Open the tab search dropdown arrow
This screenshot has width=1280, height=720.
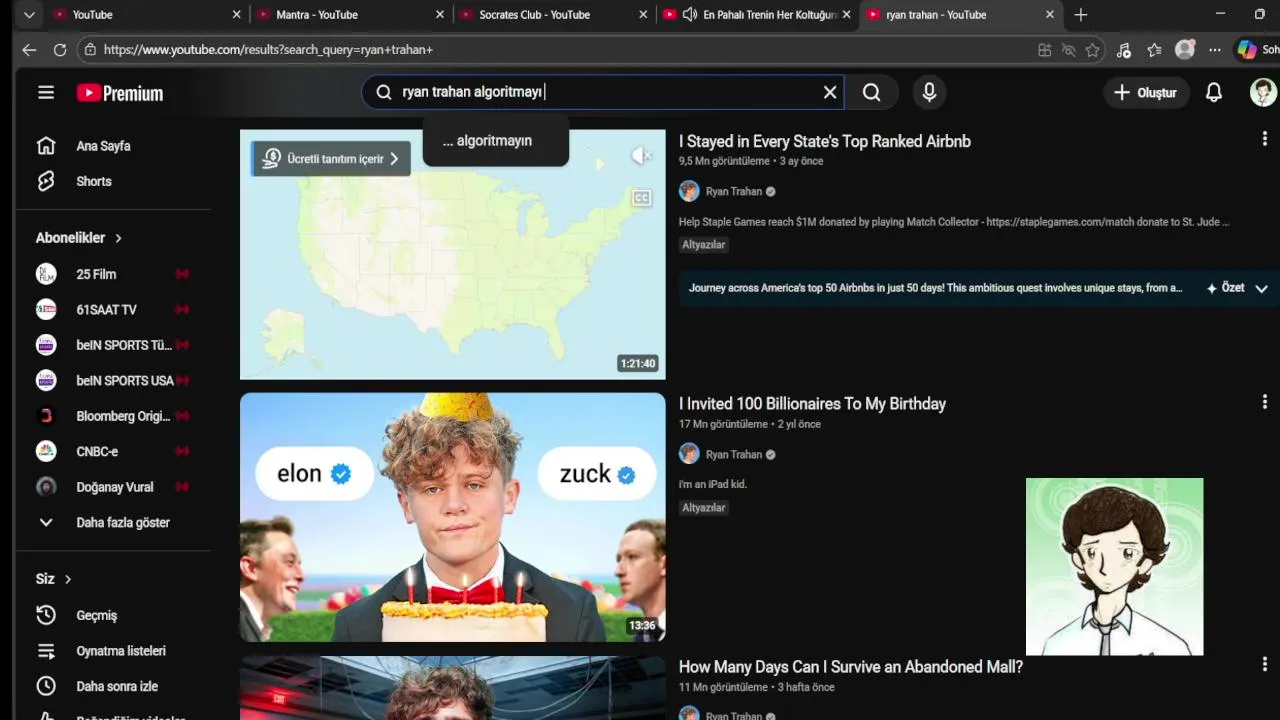click(29, 15)
